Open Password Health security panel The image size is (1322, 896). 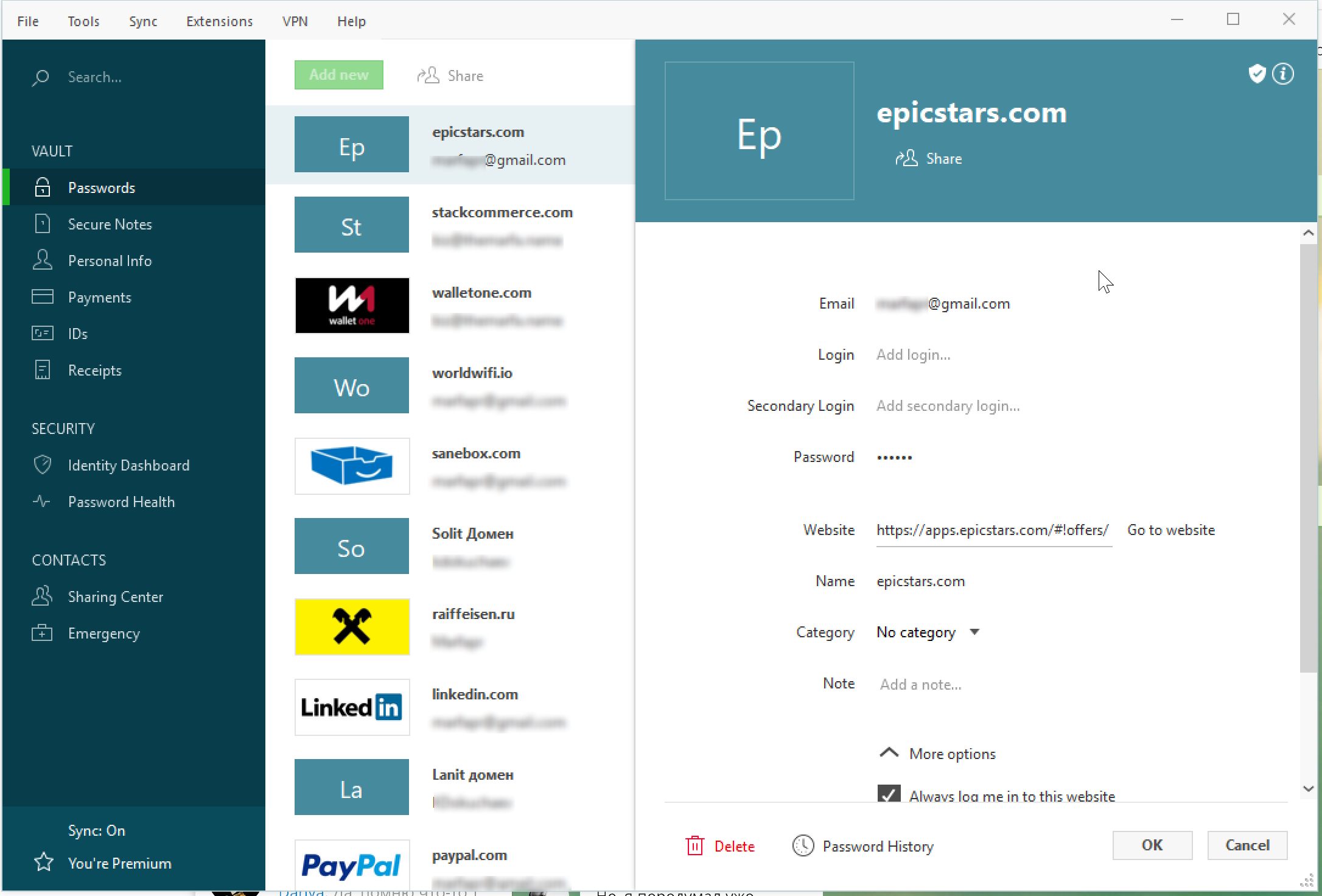pyautogui.click(x=120, y=501)
